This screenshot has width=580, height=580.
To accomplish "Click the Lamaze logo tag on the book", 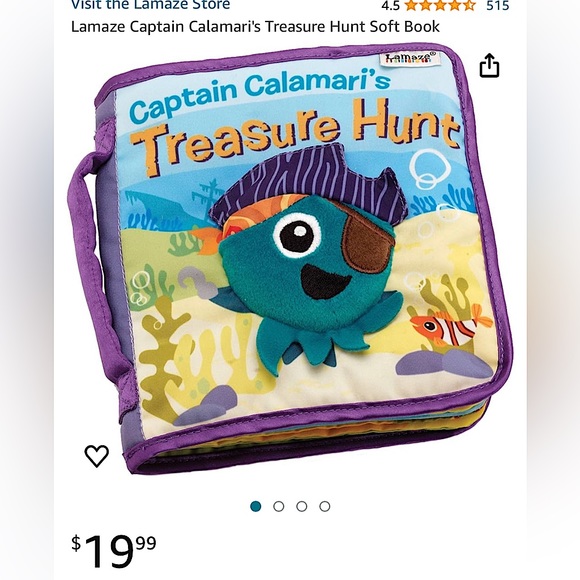I will click(x=409, y=58).
